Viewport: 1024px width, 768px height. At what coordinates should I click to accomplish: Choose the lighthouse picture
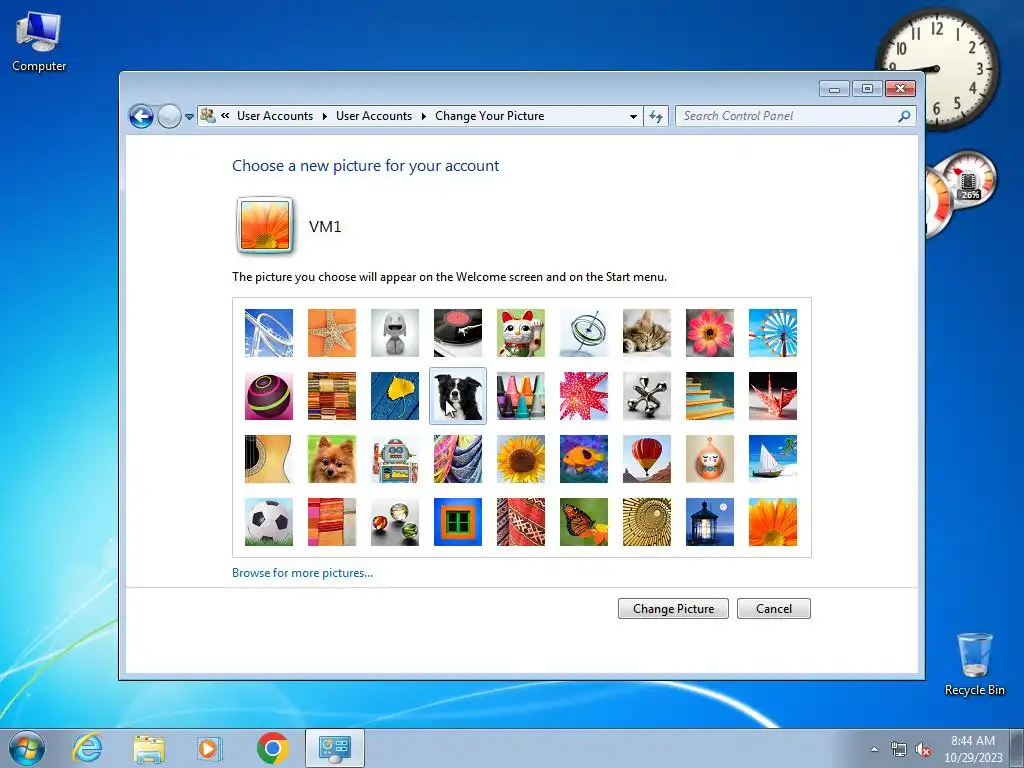[x=710, y=522]
